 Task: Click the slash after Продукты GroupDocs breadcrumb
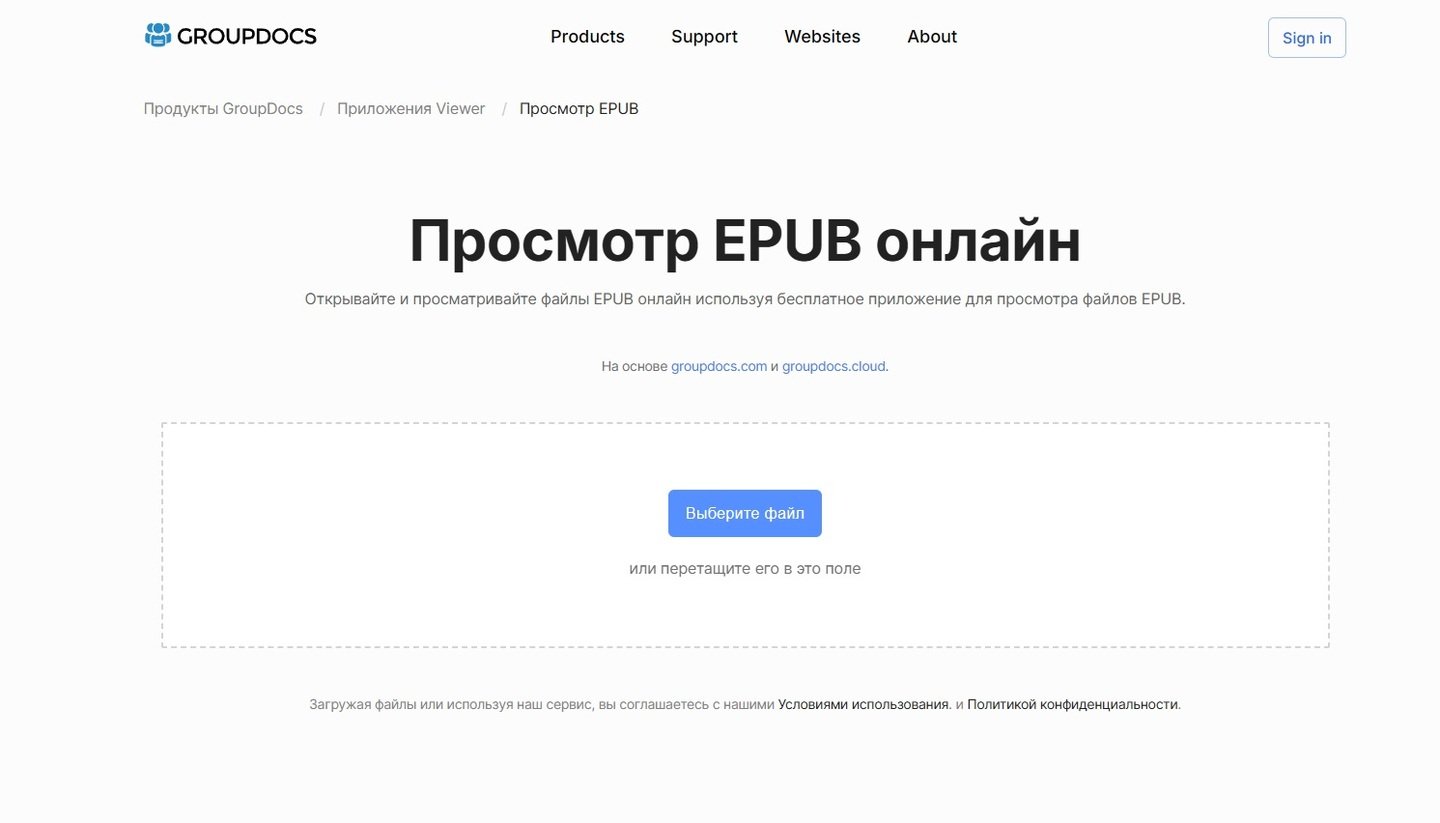[321, 109]
